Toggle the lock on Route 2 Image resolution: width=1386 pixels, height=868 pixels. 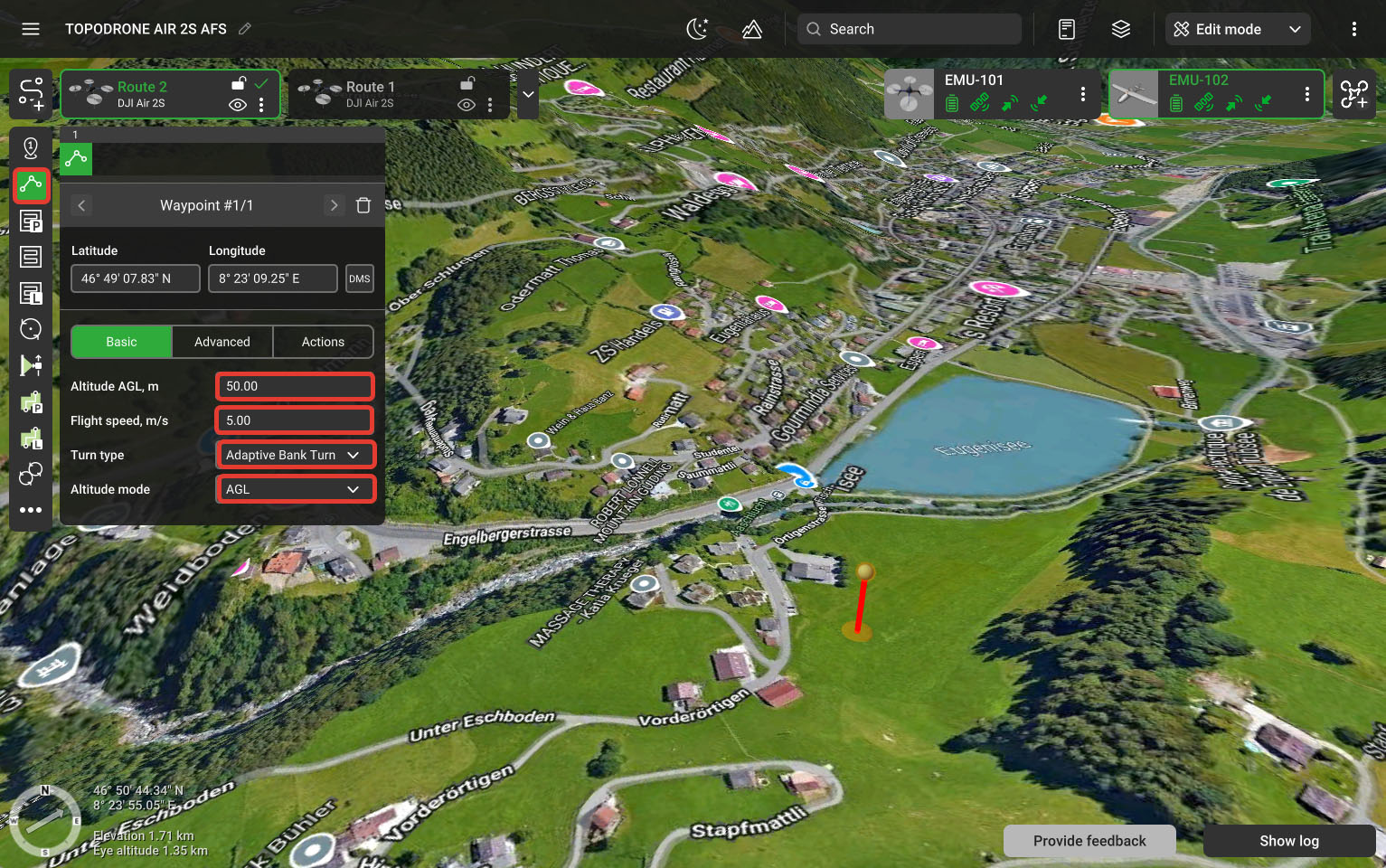coord(239,83)
